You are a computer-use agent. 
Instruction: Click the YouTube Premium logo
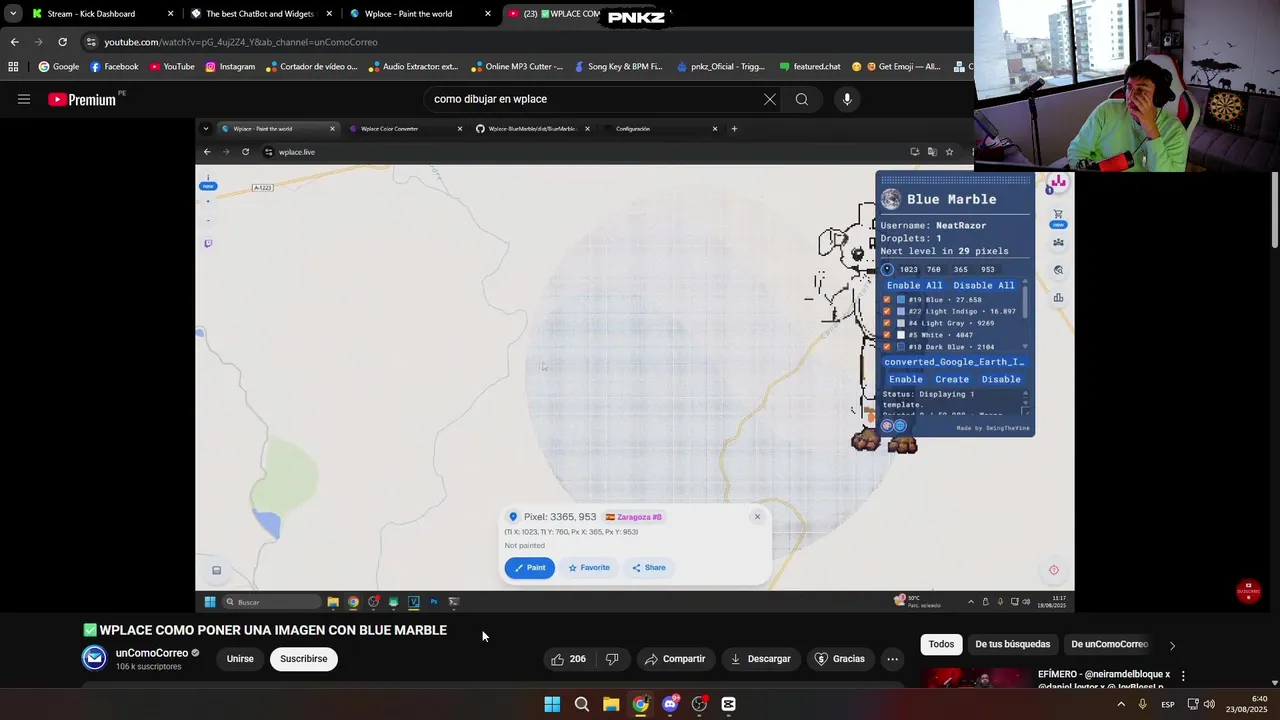click(81, 99)
